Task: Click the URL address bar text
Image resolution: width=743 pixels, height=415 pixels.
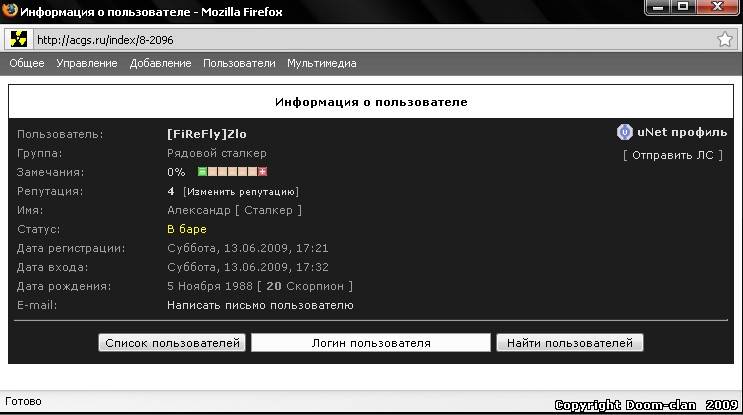Action: (x=95, y=40)
